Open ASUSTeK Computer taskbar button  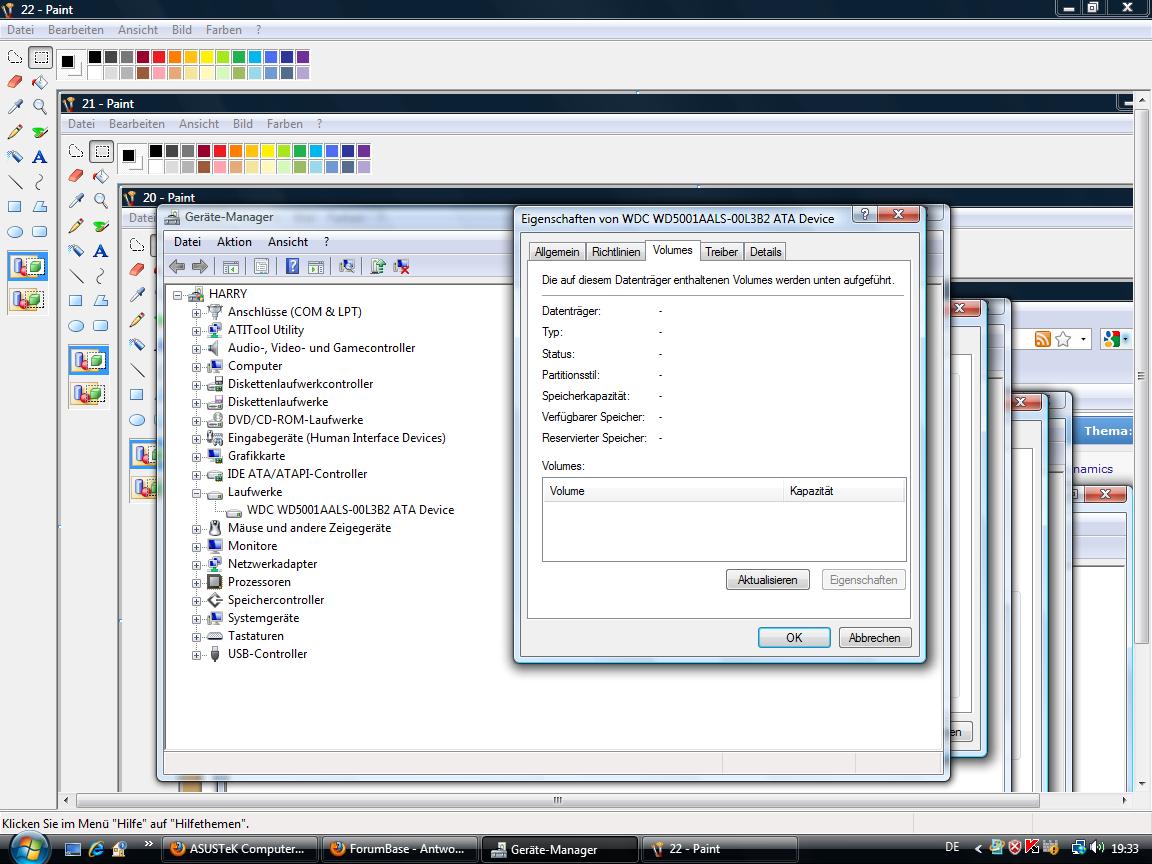[240, 849]
